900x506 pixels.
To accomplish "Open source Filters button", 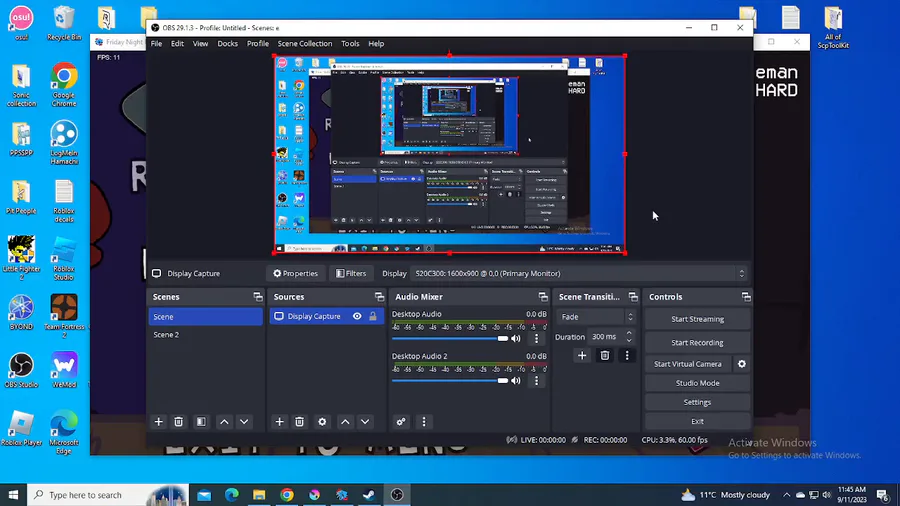I will point(351,274).
